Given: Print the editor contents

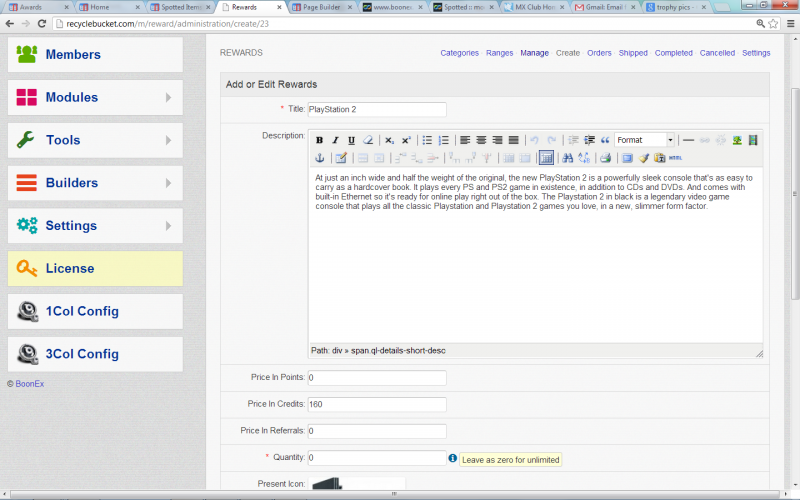Looking at the screenshot, I should 606,158.
